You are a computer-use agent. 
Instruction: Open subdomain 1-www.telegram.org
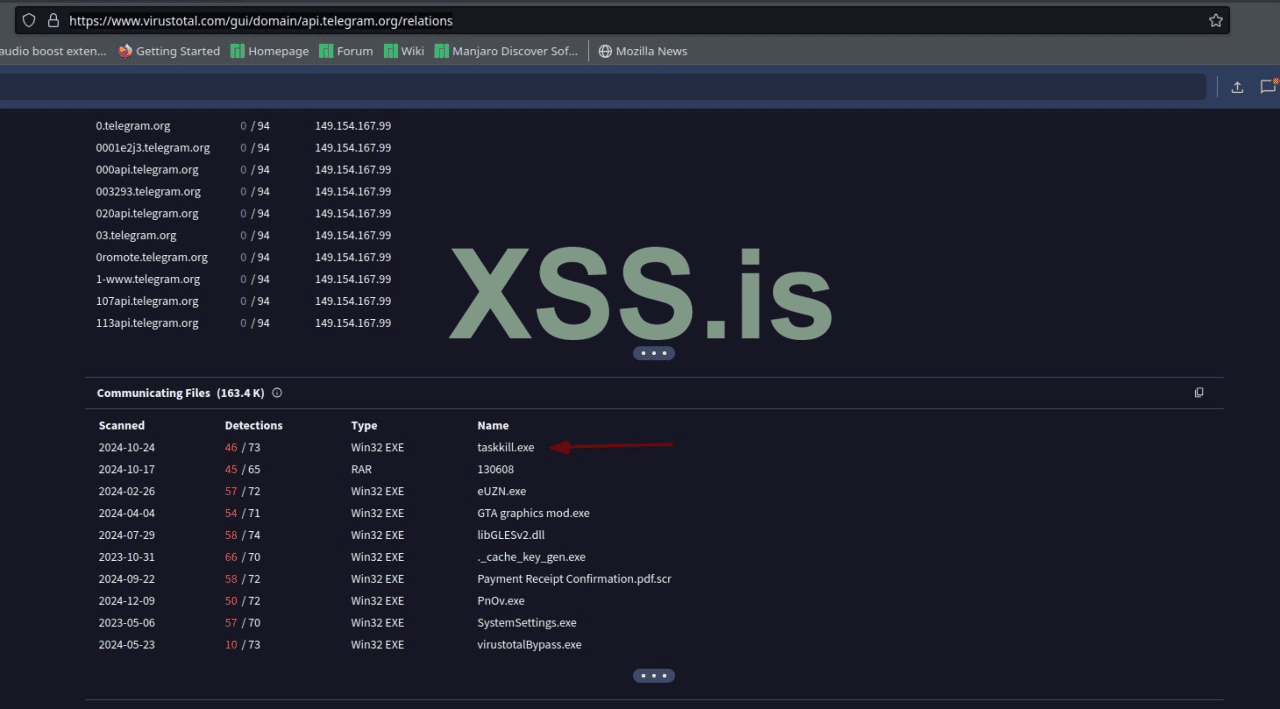pyautogui.click(x=148, y=280)
